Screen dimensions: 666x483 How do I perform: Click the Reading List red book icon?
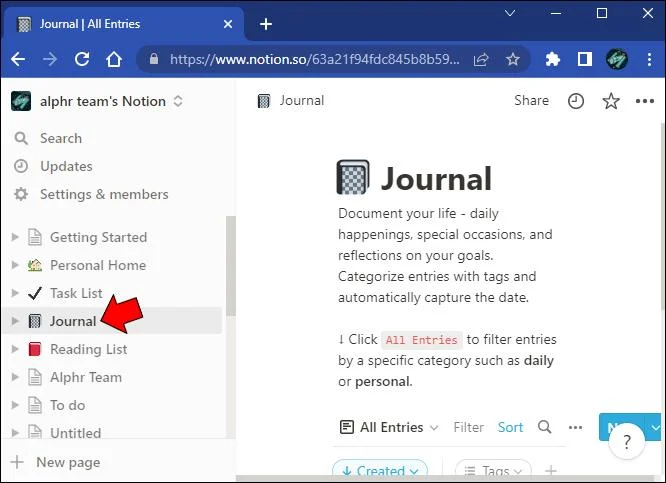point(34,349)
